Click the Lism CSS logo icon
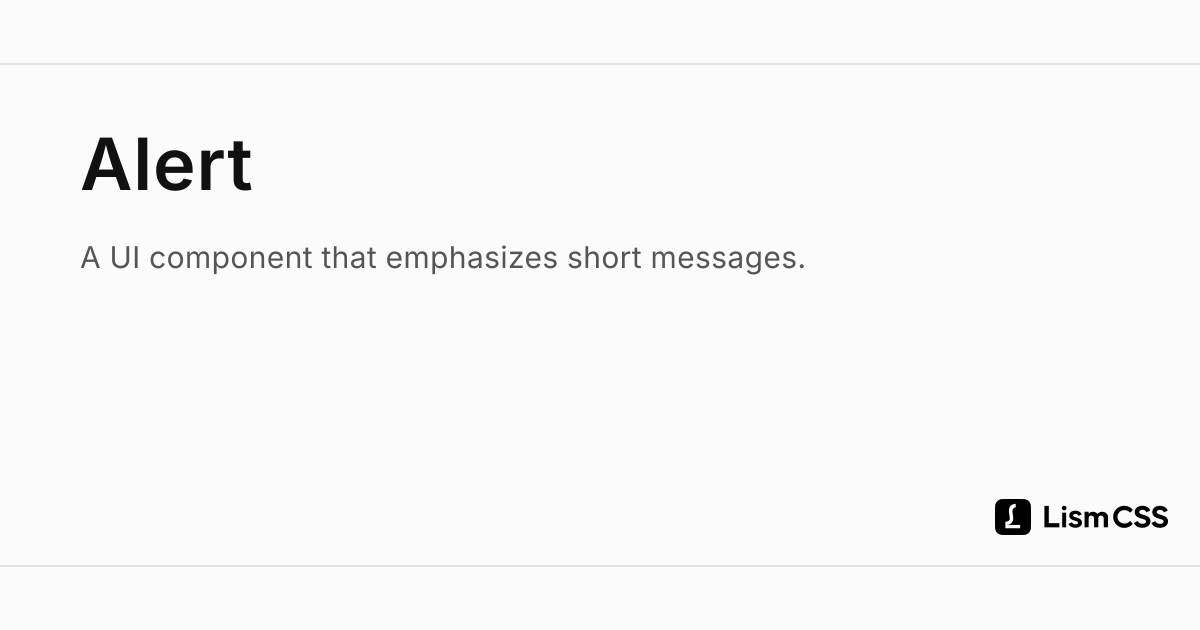 tap(1012, 517)
